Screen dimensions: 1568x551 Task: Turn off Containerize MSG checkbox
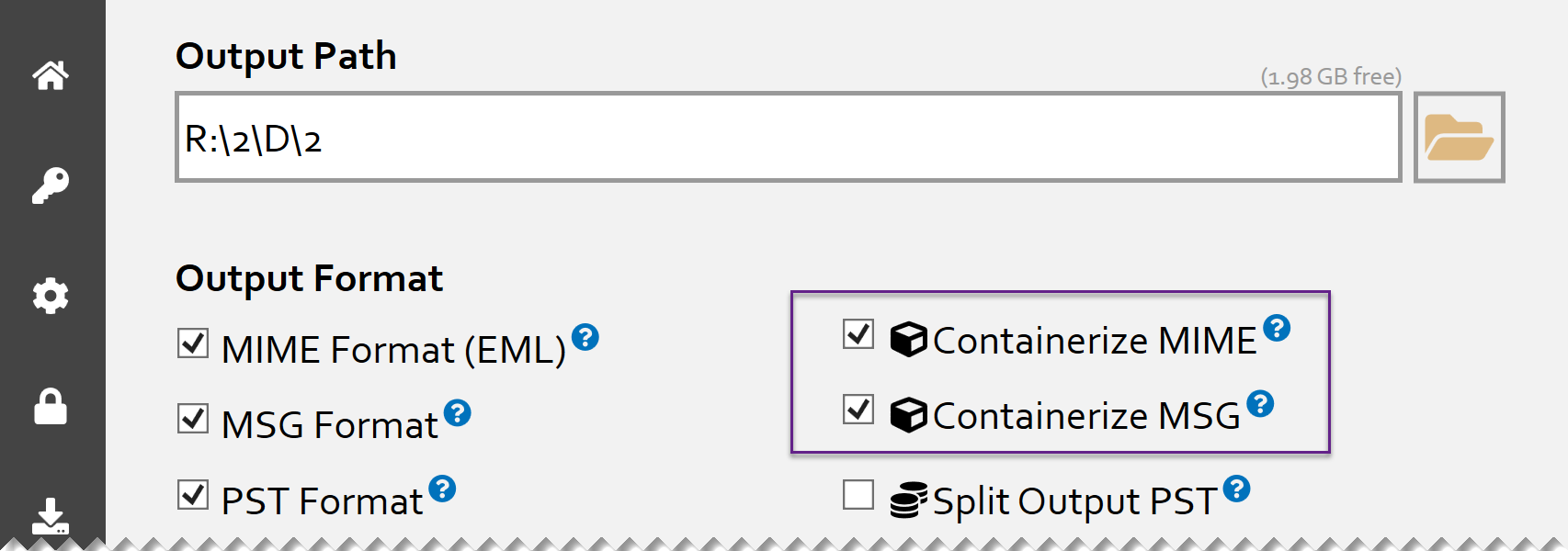tap(858, 410)
